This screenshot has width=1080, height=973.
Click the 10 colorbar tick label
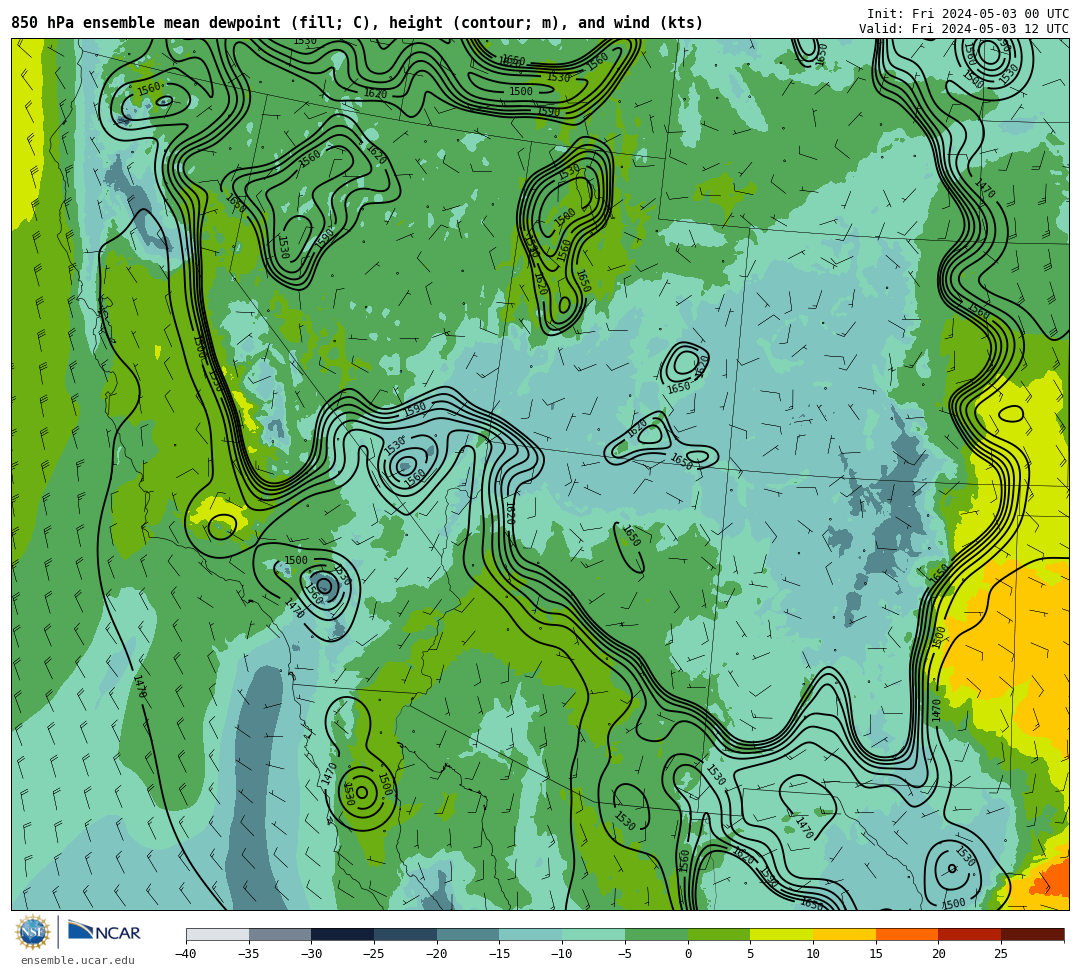pyautogui.click(x=813, y=954)
